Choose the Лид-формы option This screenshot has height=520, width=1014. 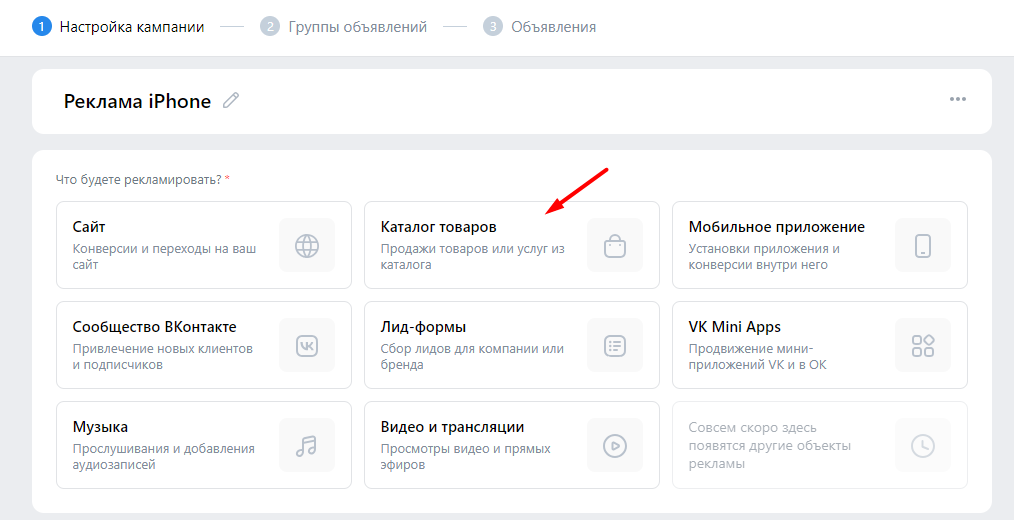pos(512,345)
